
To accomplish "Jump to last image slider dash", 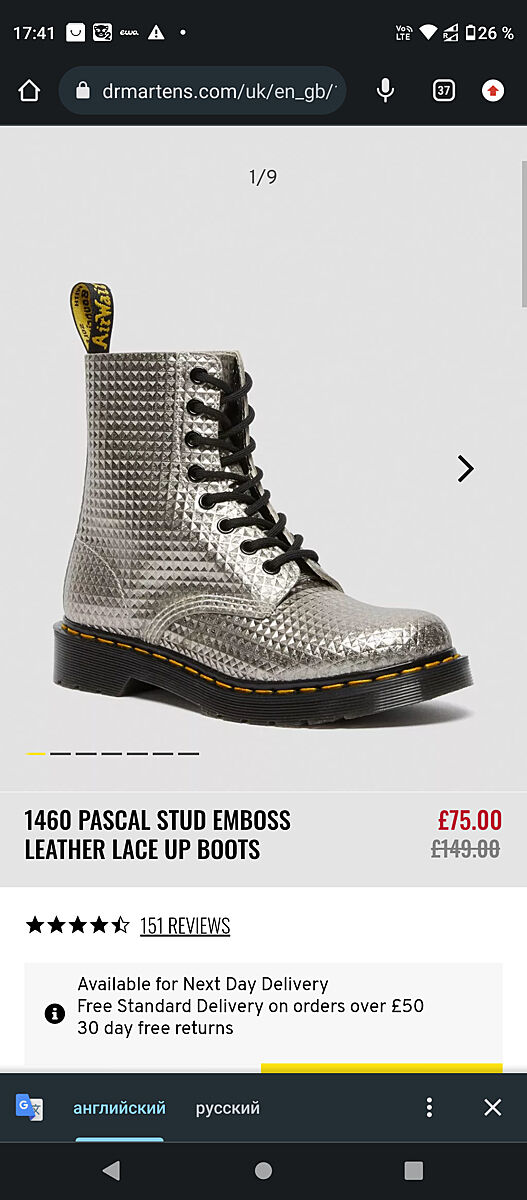I will [189, 753].
